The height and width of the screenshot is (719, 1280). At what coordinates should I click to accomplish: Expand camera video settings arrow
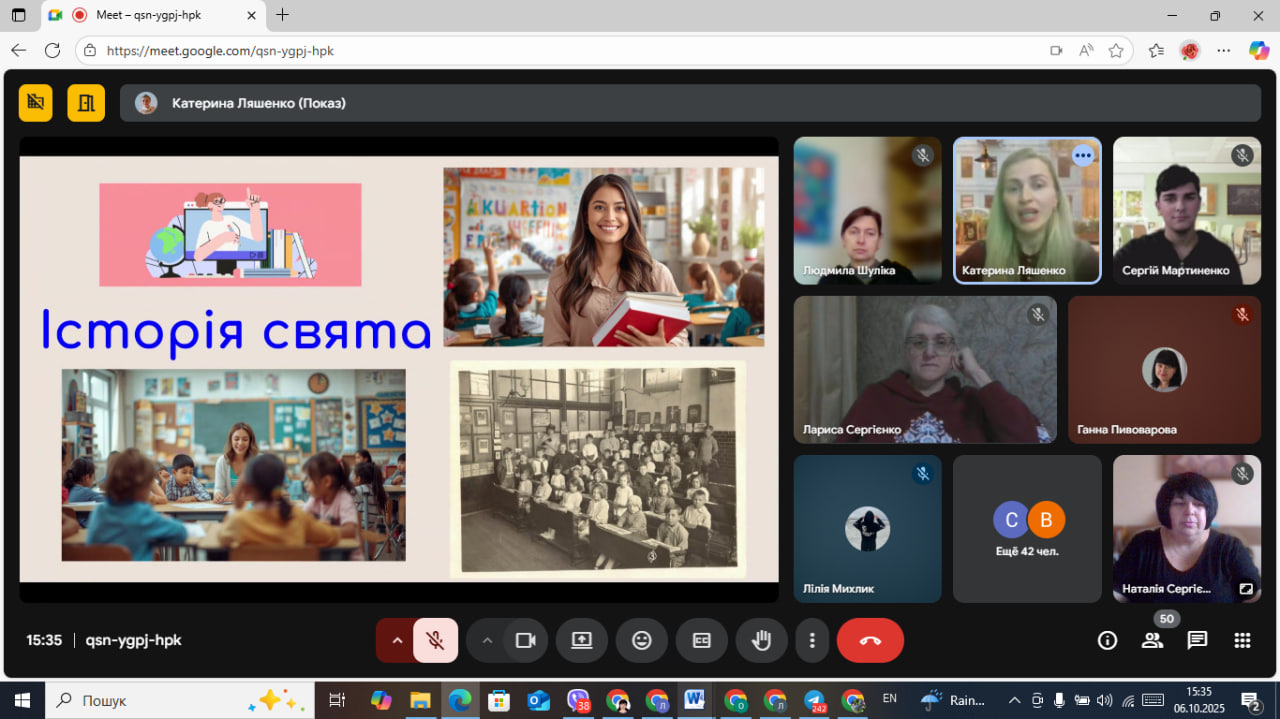coord(487,641)
